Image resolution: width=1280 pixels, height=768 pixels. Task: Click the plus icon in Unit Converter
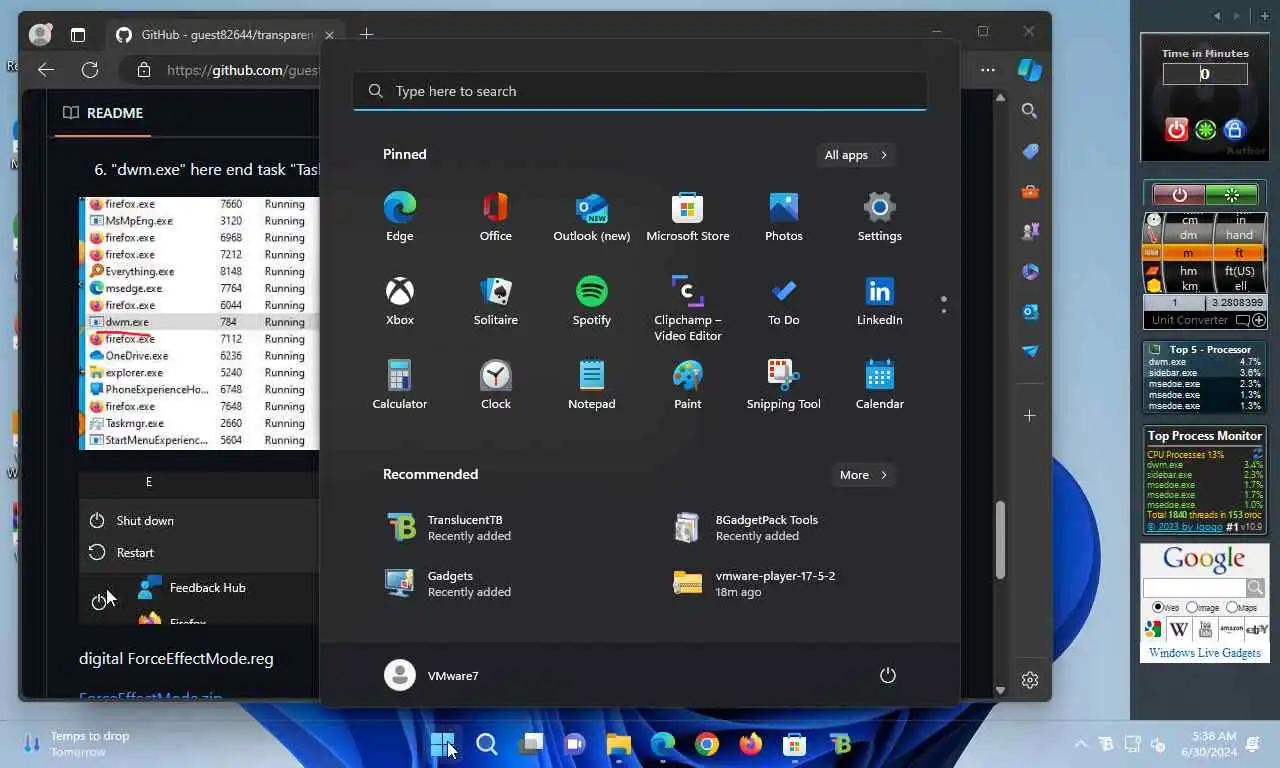click(1259, 321)
